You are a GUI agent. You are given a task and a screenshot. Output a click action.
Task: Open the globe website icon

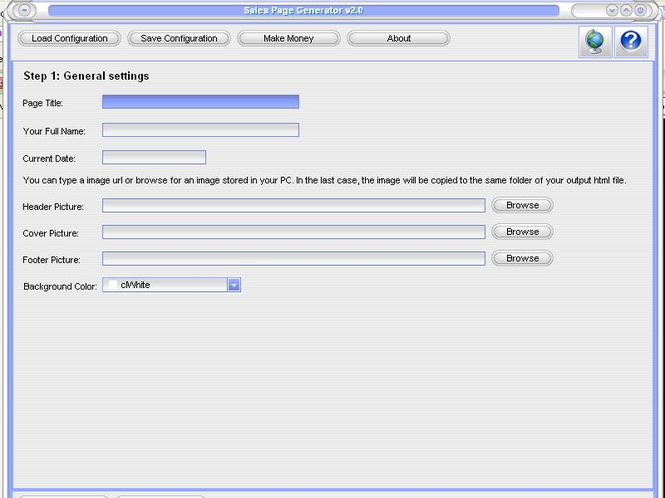(595, 41)
